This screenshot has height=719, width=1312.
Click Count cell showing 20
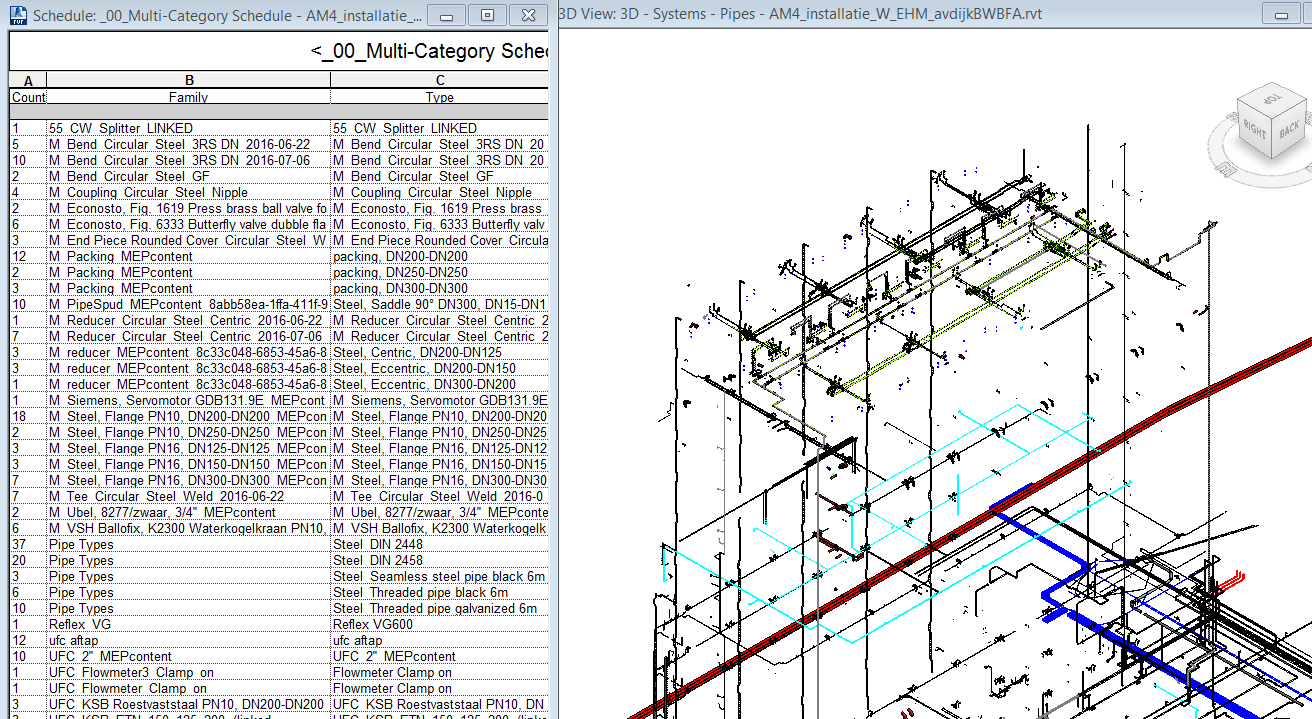[x=28, y=560]
